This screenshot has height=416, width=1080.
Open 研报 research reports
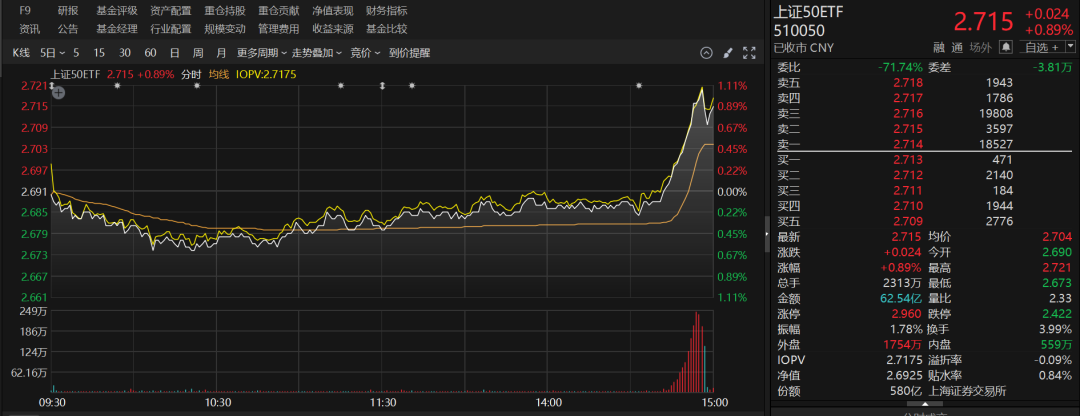click(68, 10)
